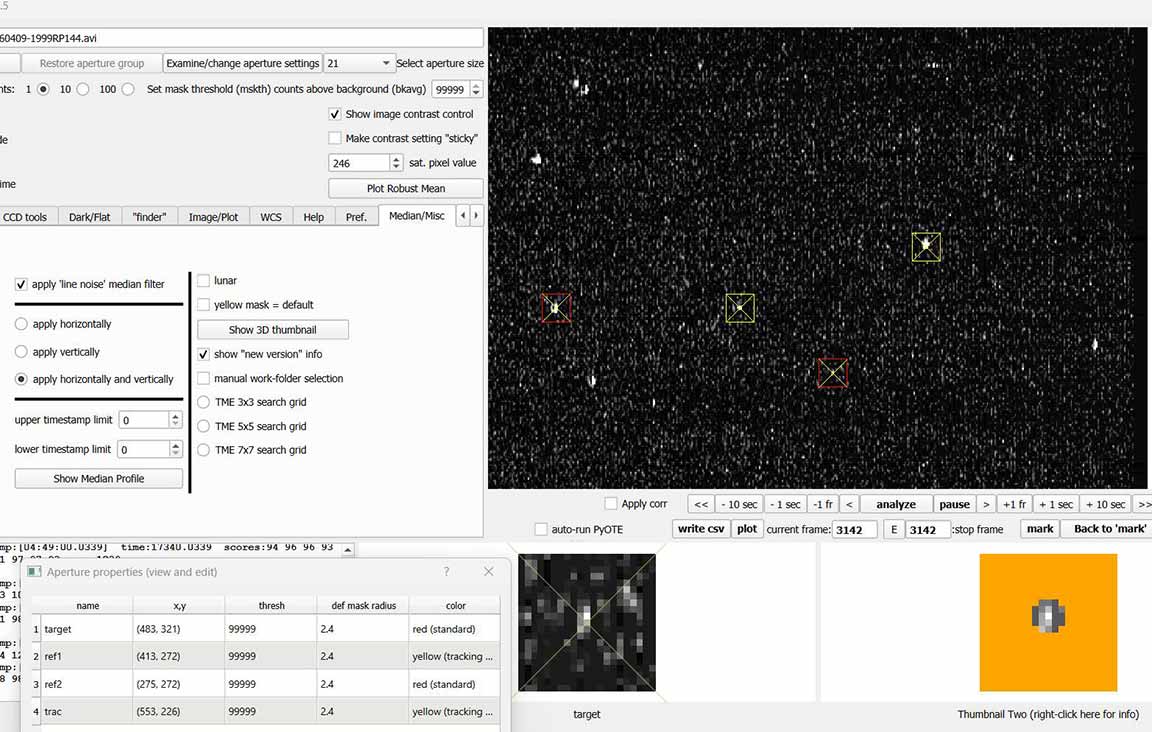1152x732 pixels.
Task: Switch to the WCS tab
Action: click(x=271, y=216)
